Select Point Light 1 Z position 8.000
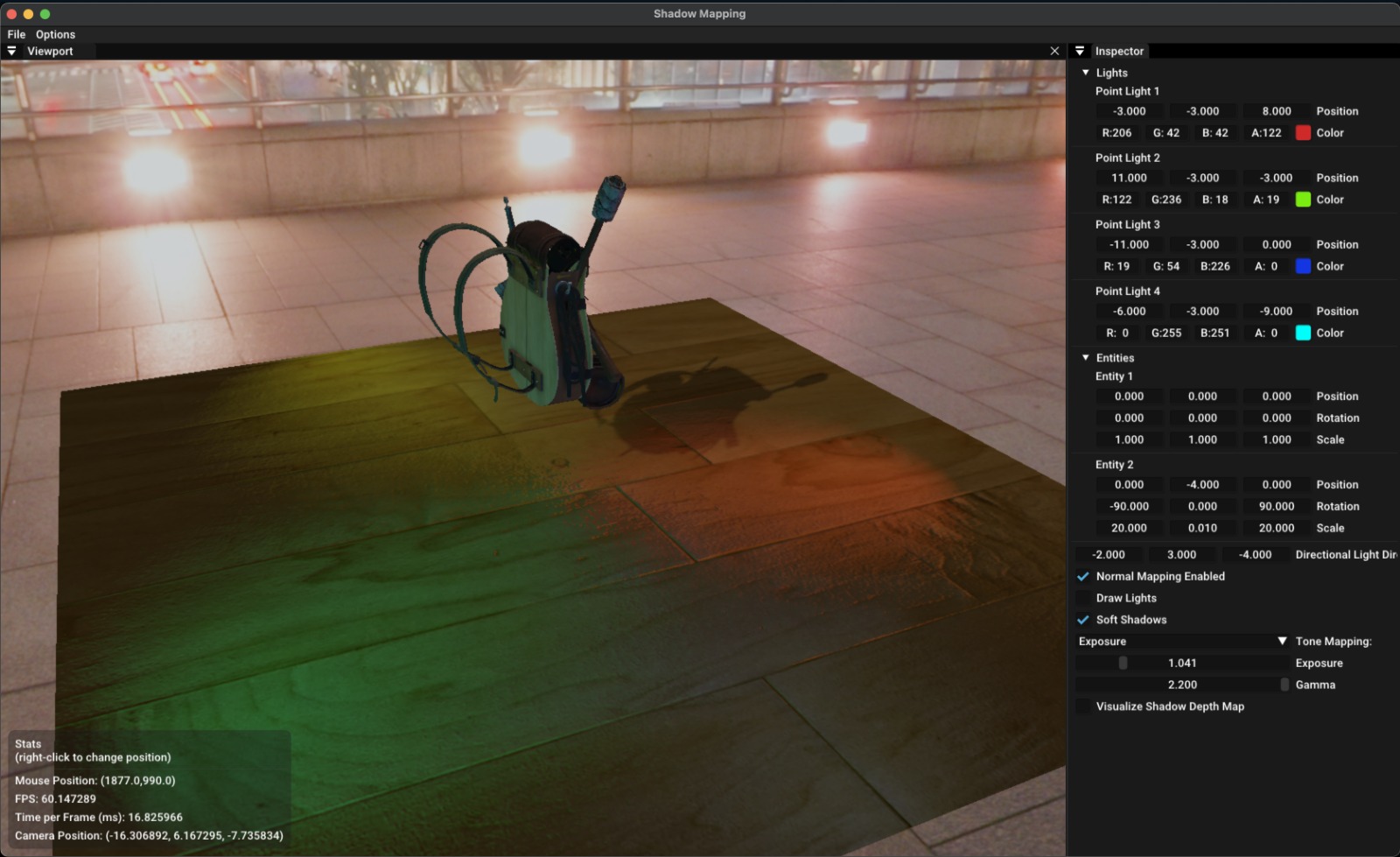 (x=1277, y=111)
